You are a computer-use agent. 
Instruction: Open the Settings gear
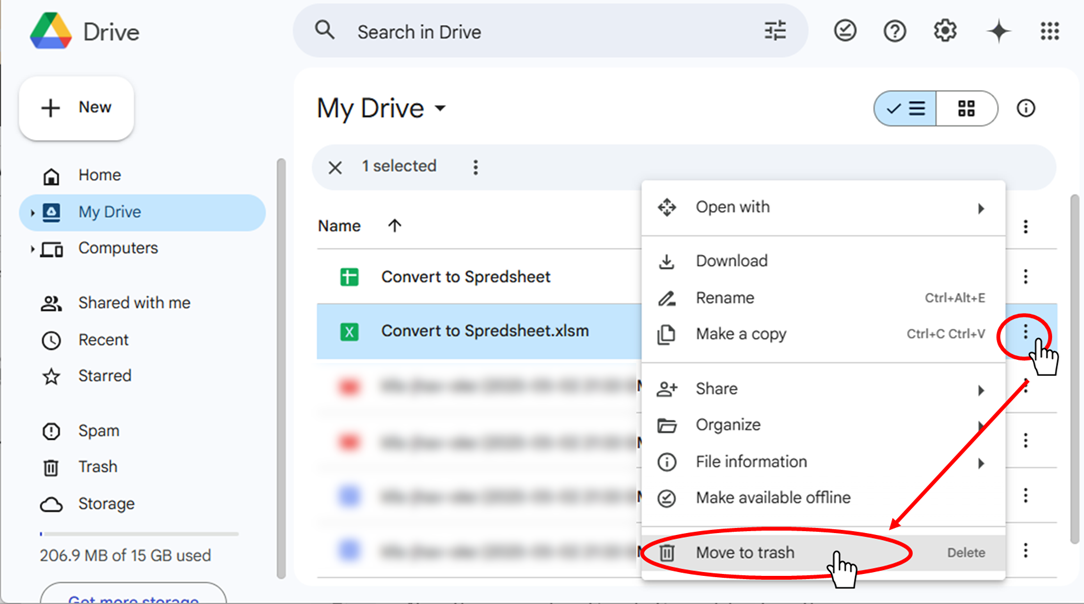tap(945, 31)
